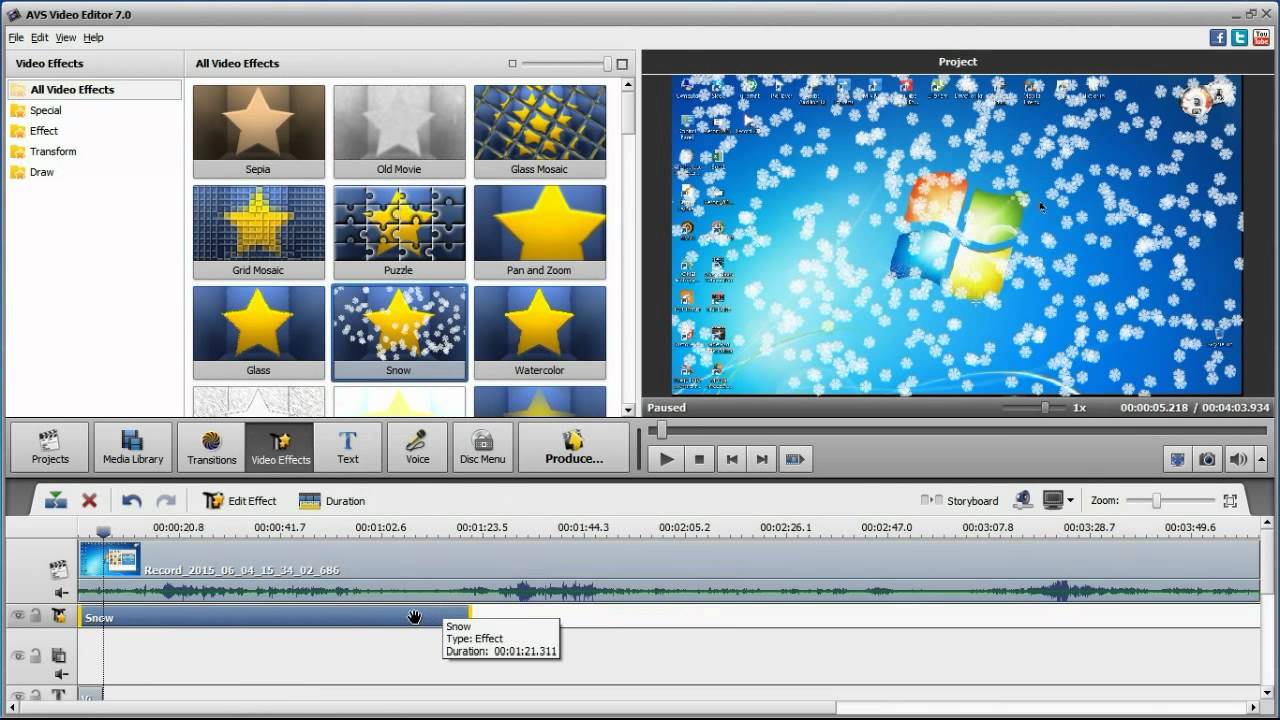Adjust the thumbnail size slider

[x=607, y=63]
